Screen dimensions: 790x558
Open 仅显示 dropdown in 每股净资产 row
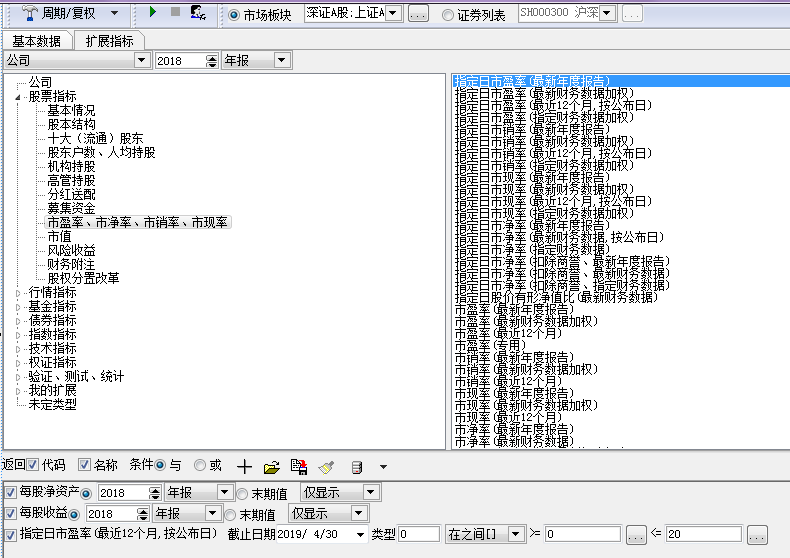[370, 492]
